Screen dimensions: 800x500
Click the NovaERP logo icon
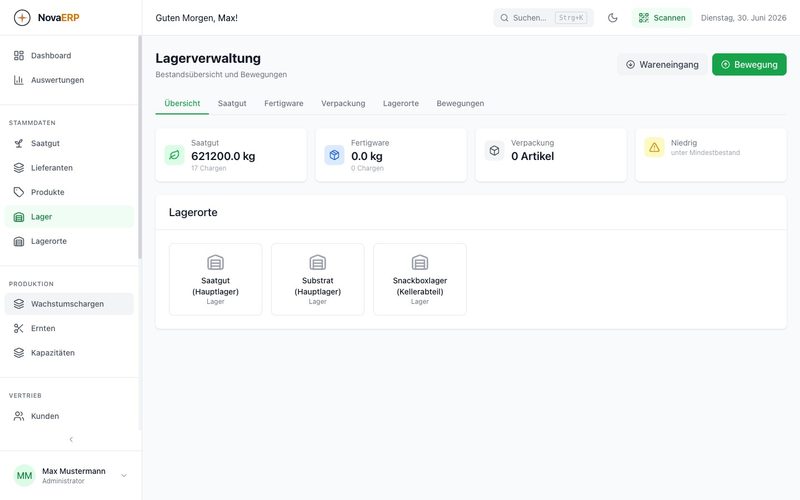pyautogui.click(x=22, y=17)
